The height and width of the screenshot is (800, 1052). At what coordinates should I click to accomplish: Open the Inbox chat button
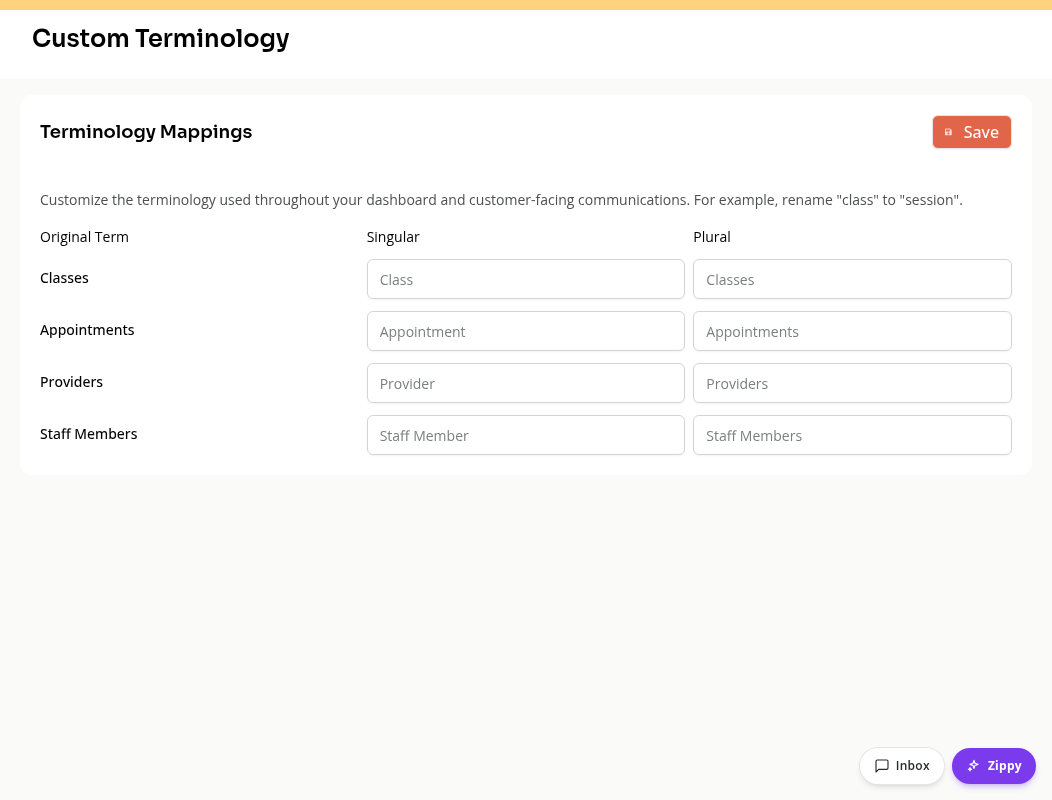(902, 766)
